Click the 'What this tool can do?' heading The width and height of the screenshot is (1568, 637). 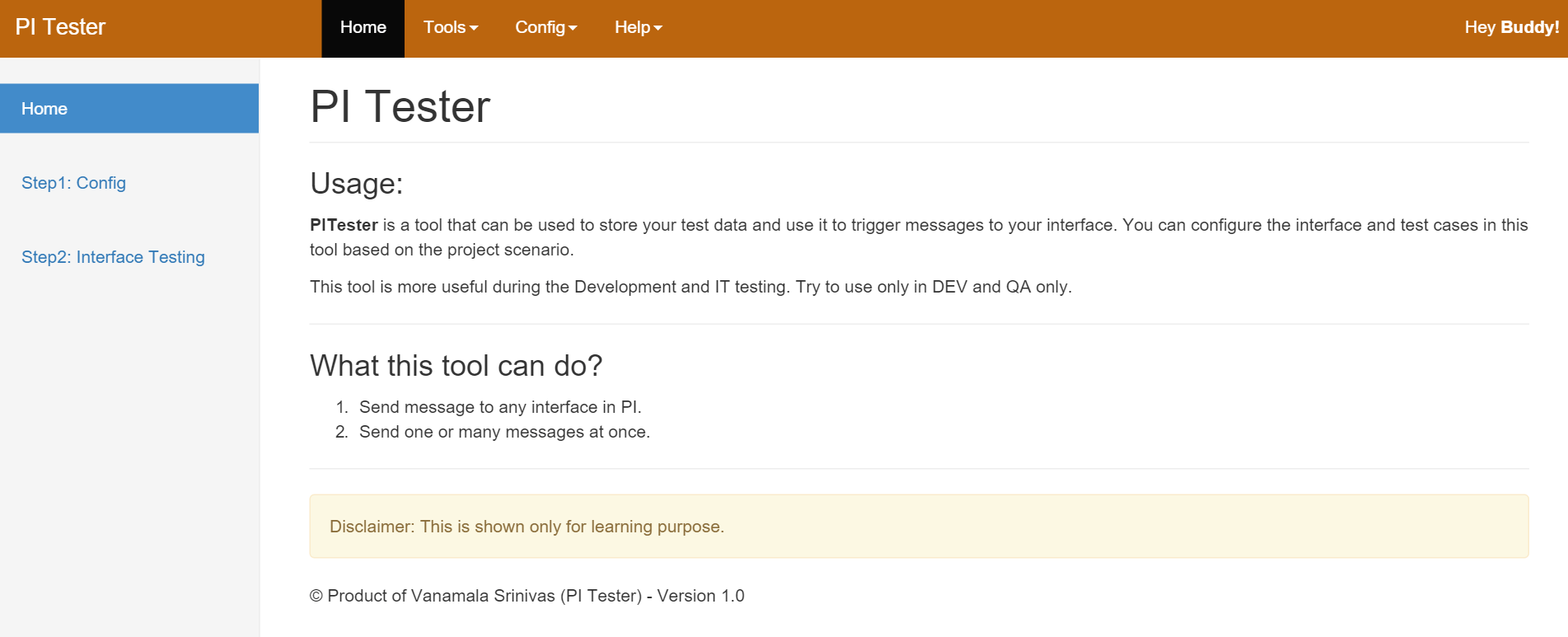(x=456, y=366)
